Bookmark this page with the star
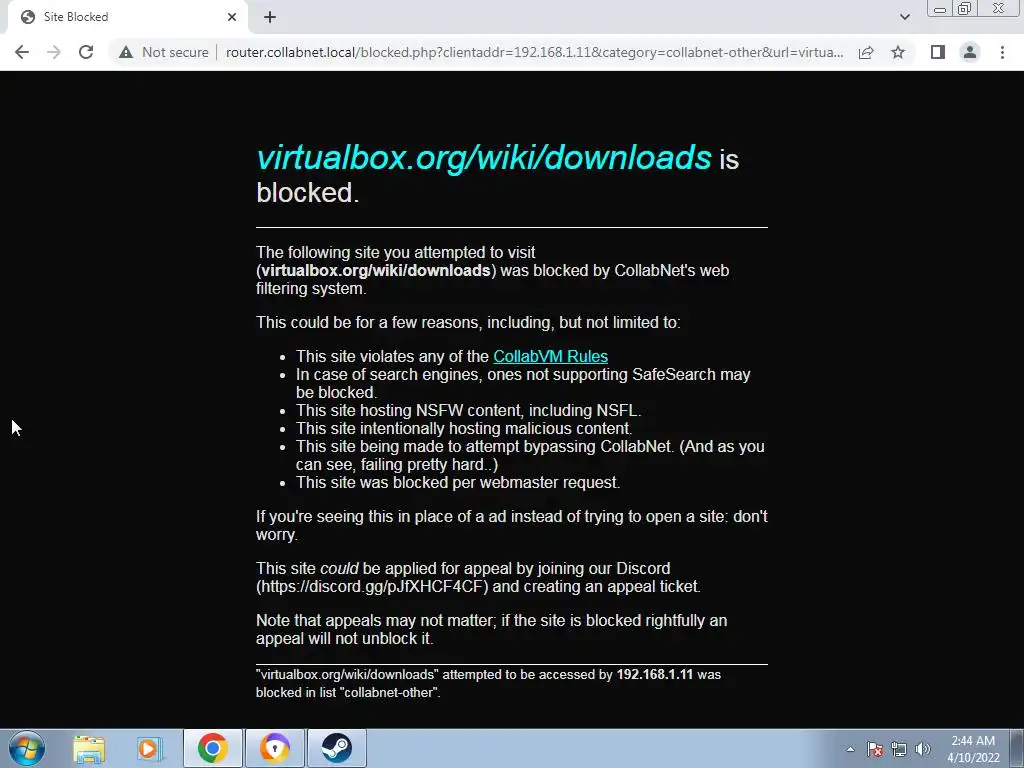 (898, 52)
